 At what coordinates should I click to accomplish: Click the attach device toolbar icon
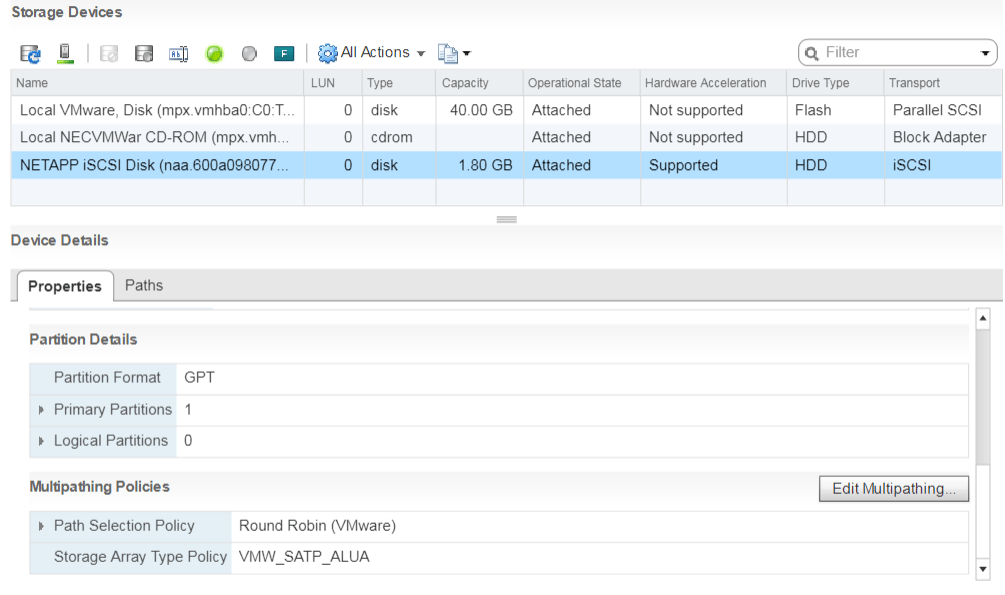click(x=144, y=53)
